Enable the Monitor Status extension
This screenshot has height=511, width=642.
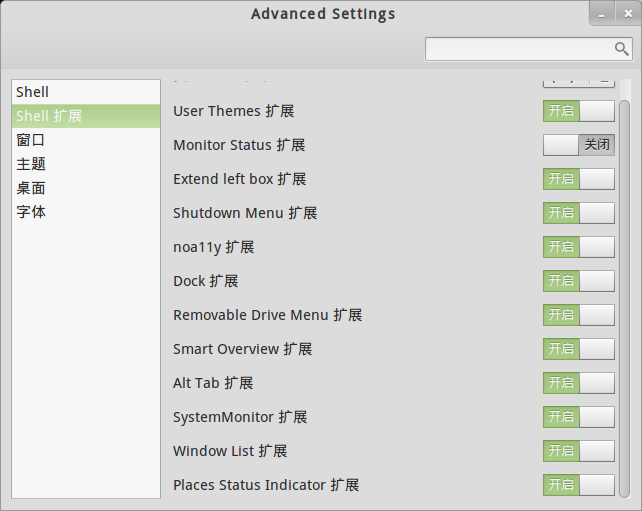tap(578, 145)
